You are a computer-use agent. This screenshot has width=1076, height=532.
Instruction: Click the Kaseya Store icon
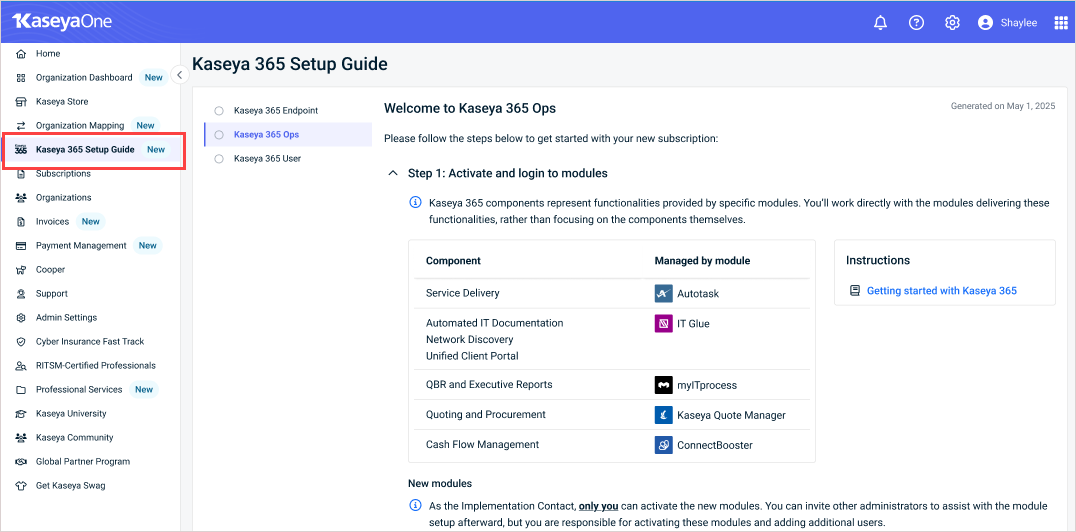(x=21, y=102)
